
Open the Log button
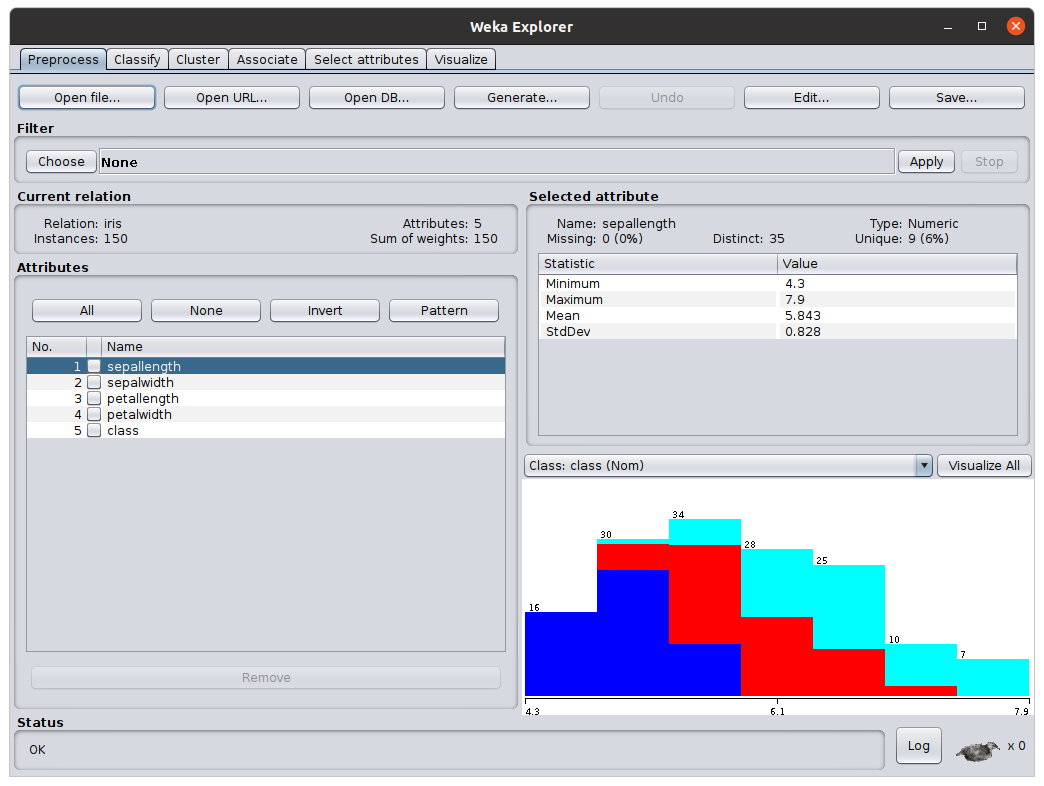tap(919, 745)
